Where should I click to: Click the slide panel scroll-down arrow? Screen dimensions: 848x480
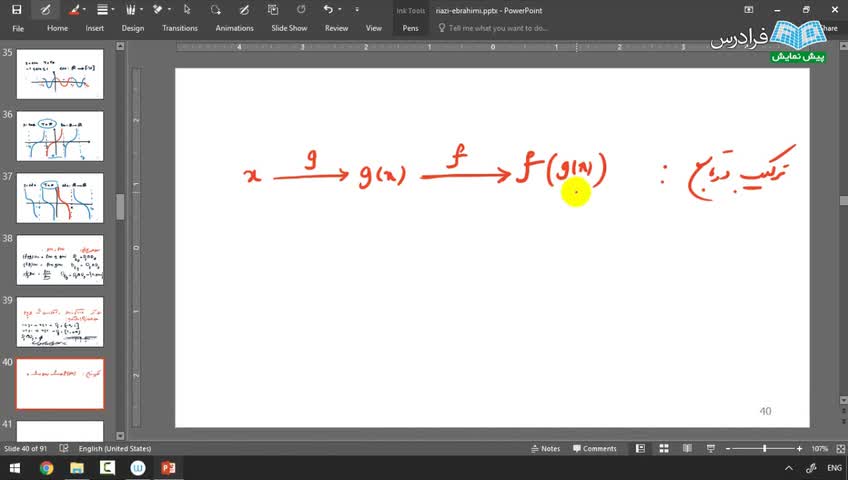click(x=120, y=436)
